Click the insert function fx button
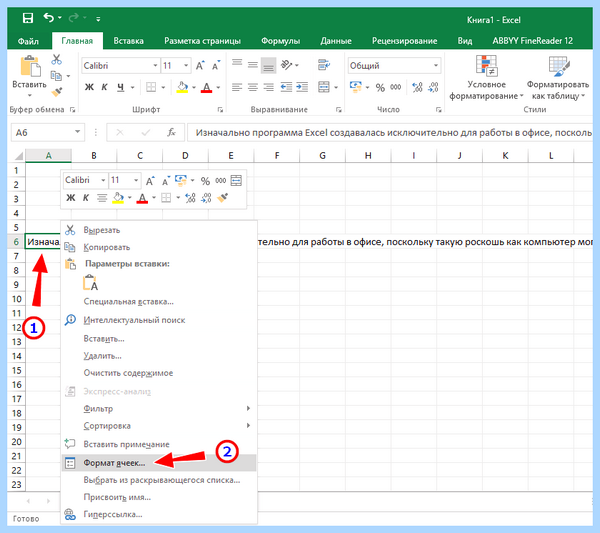 click(x=171, y=132)
